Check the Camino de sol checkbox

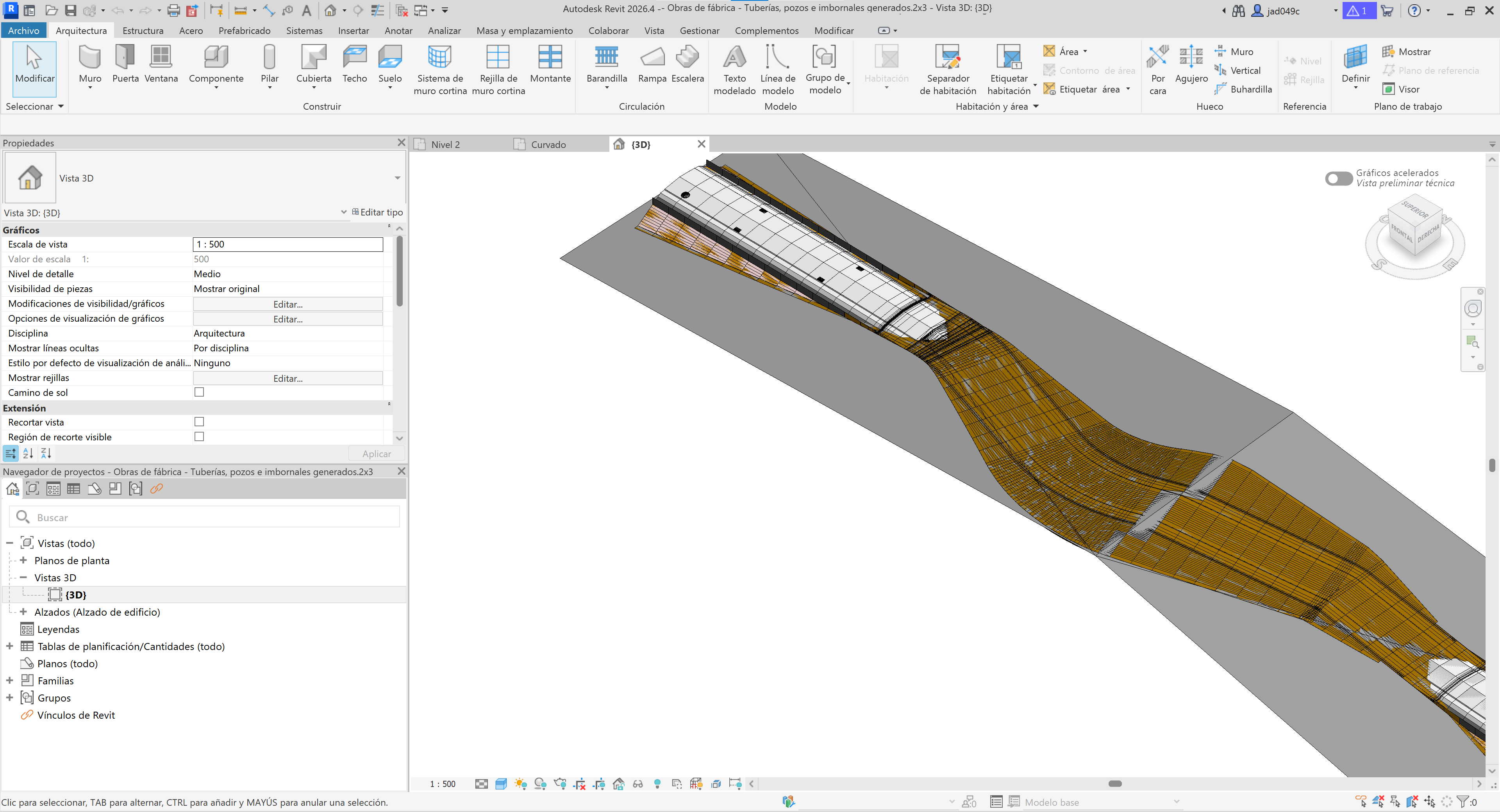click(x=200, y=392)
